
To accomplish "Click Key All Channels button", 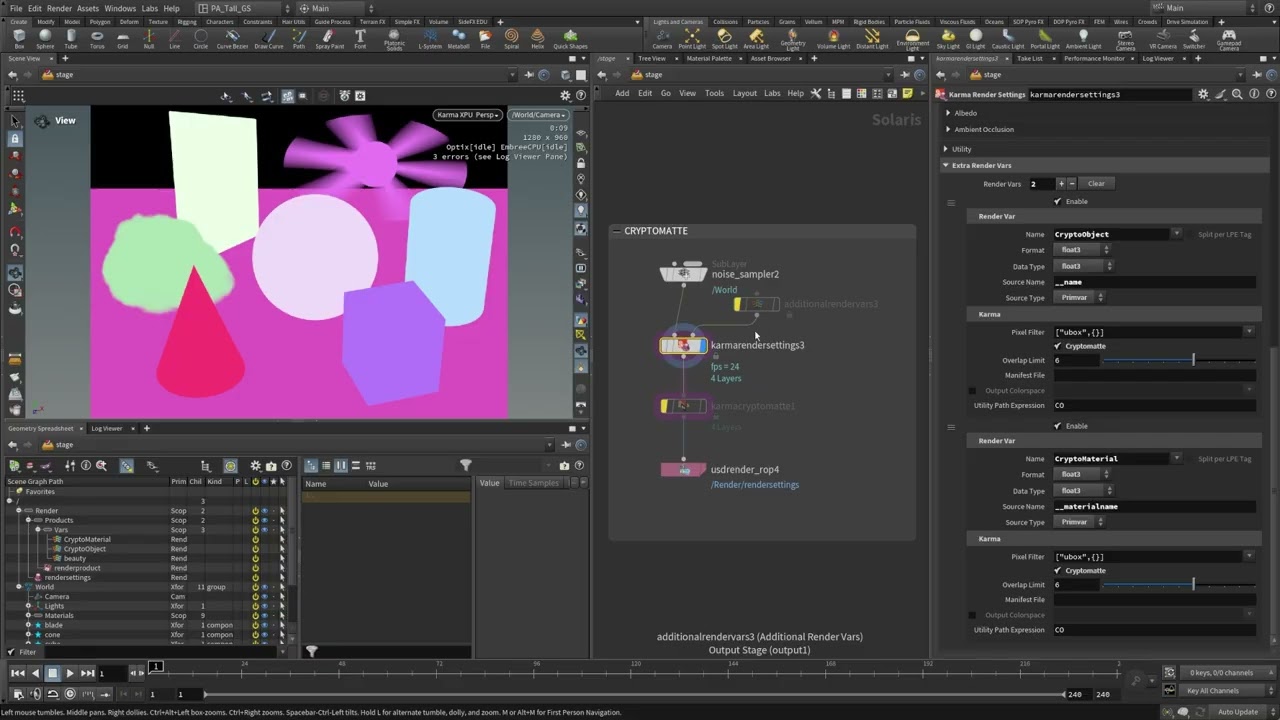I will 1212,691.
